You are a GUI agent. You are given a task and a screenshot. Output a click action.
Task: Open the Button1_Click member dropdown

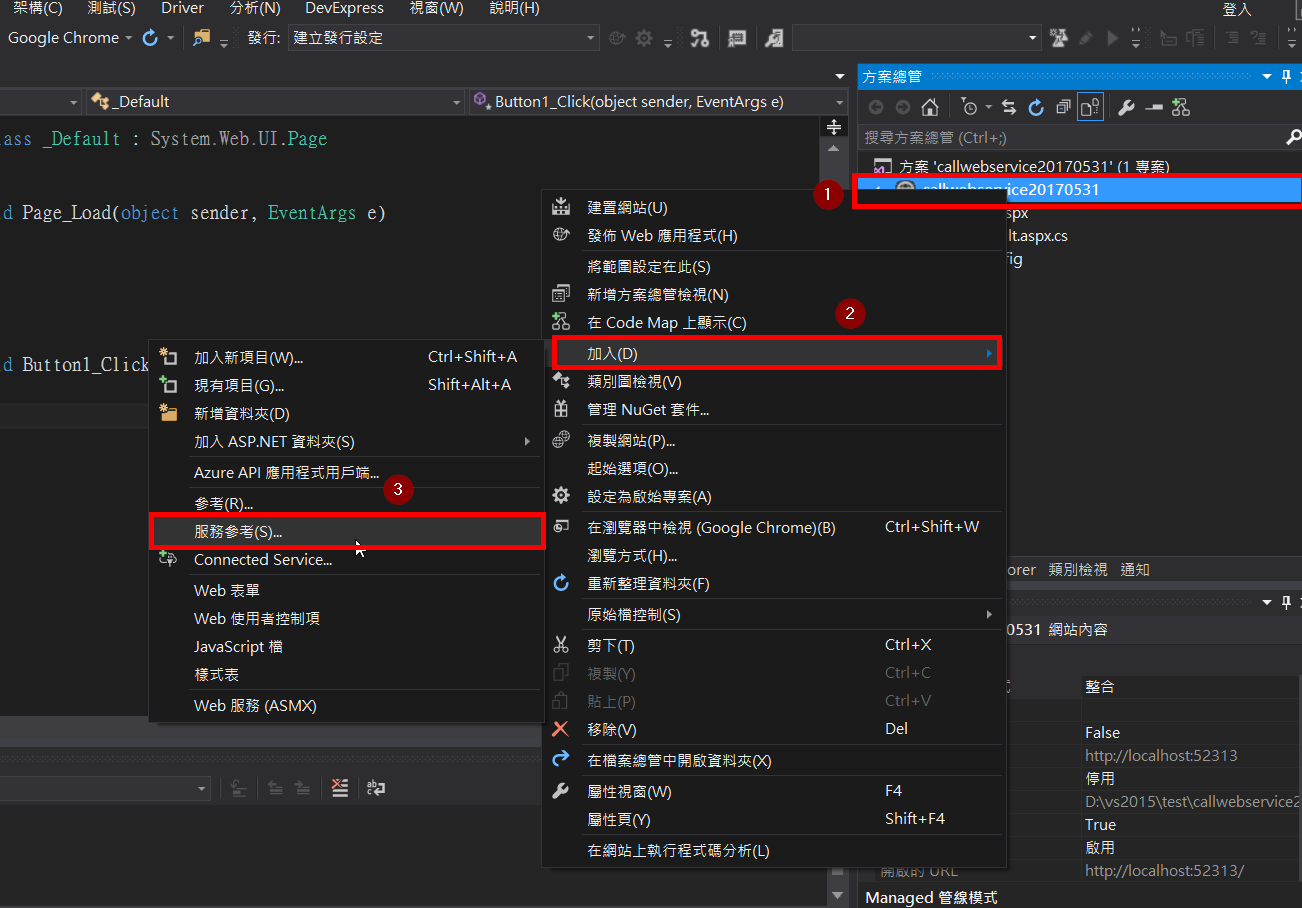point(658,101)
